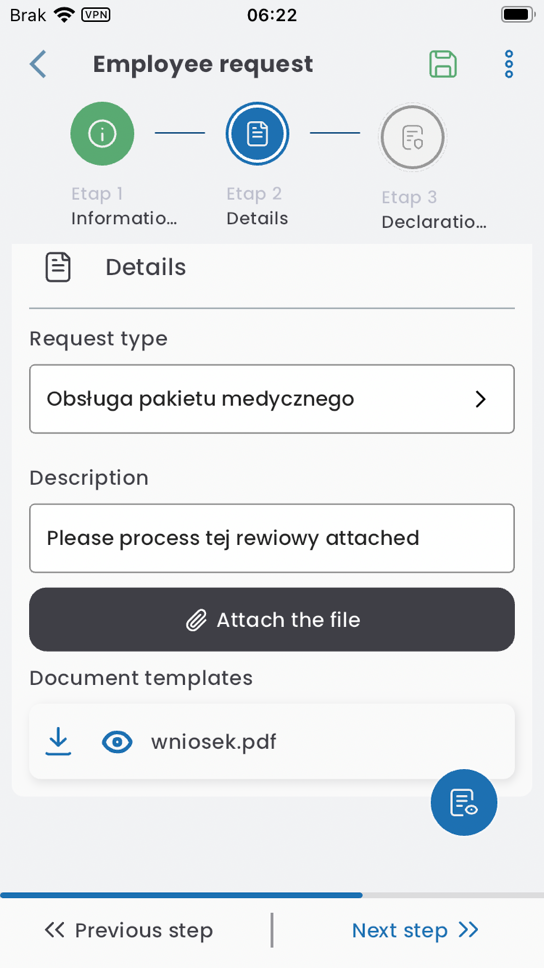Image resolution: width=544 pixels, height=968 pixels.
Task: Continue to Next step
Action: (x=415, y=930)
